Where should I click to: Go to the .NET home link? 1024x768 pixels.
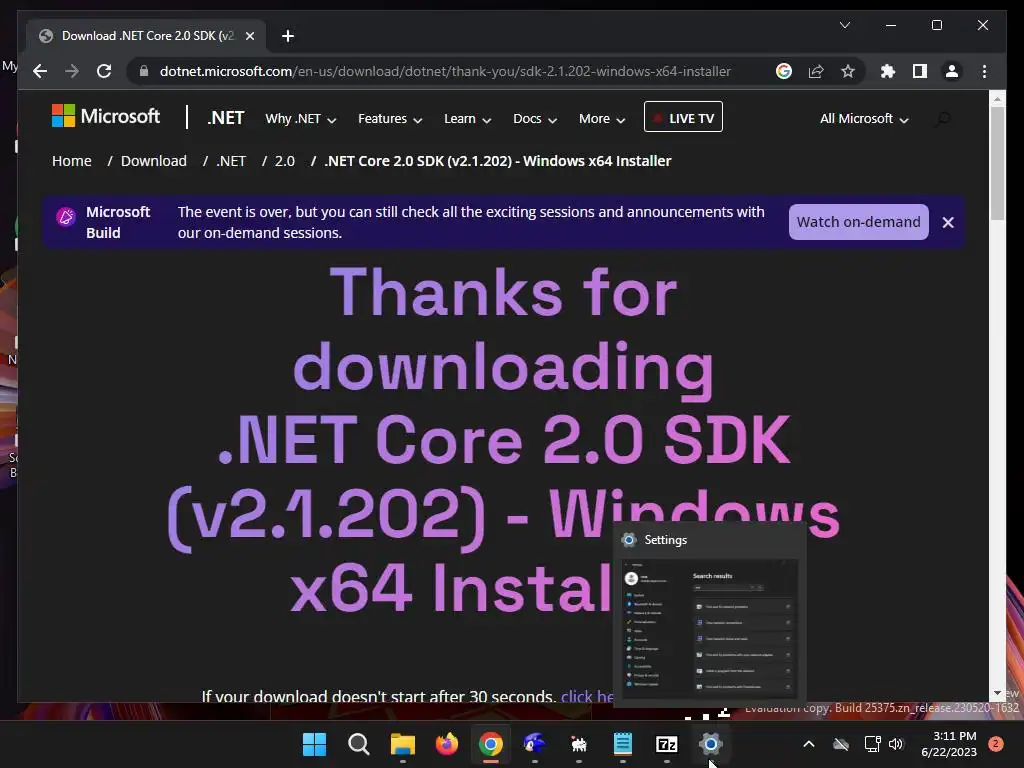[x=226, y=118]
